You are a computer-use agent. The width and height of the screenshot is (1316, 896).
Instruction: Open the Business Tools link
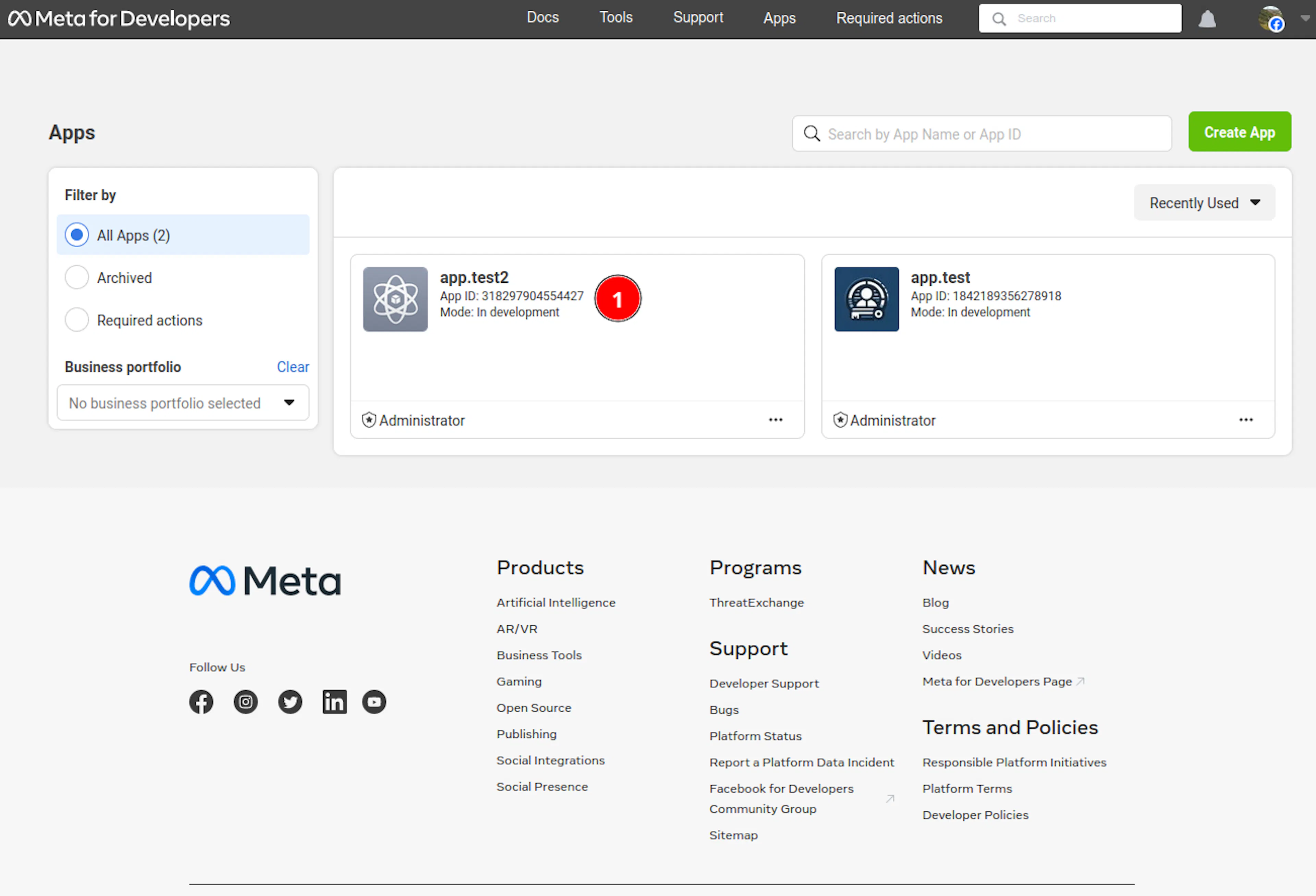tap(538, 655)
